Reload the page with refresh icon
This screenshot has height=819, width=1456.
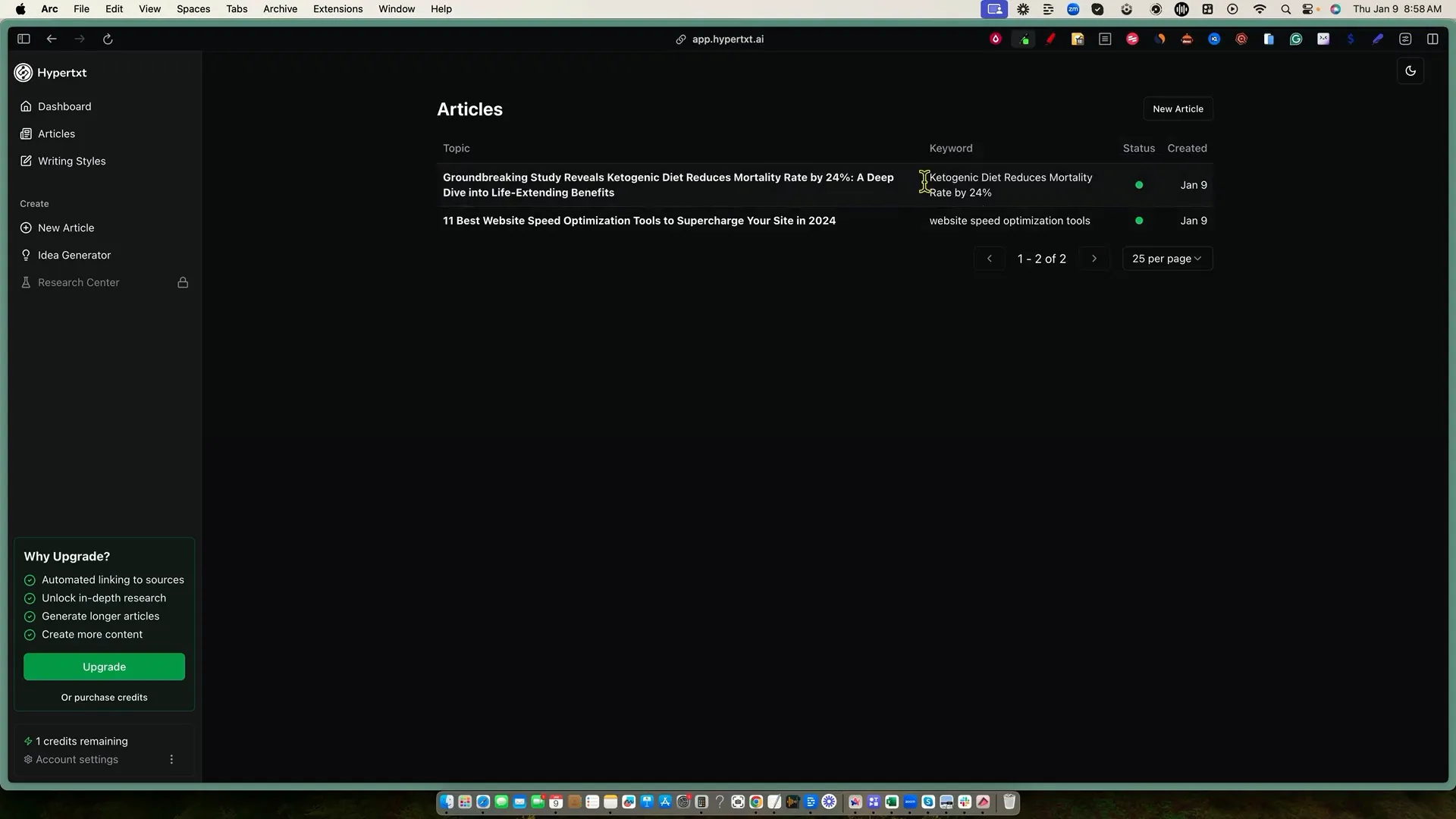108,39
